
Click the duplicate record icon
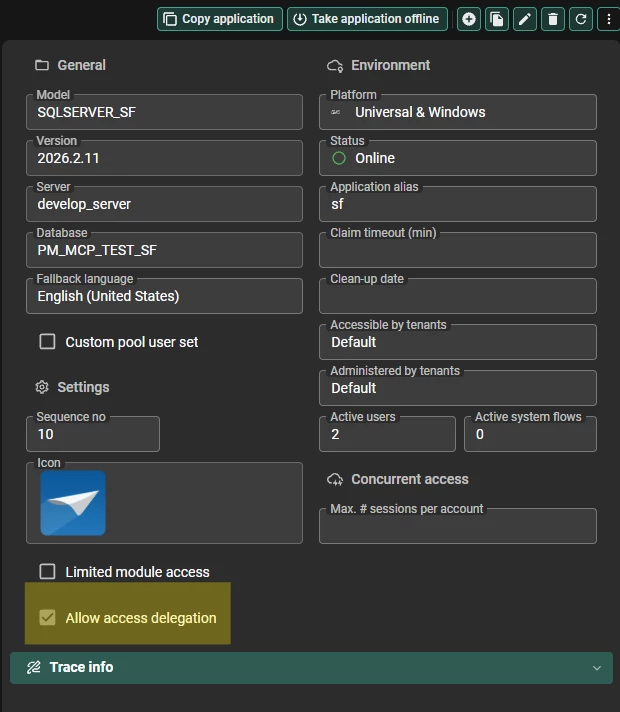tap(496, 19)
